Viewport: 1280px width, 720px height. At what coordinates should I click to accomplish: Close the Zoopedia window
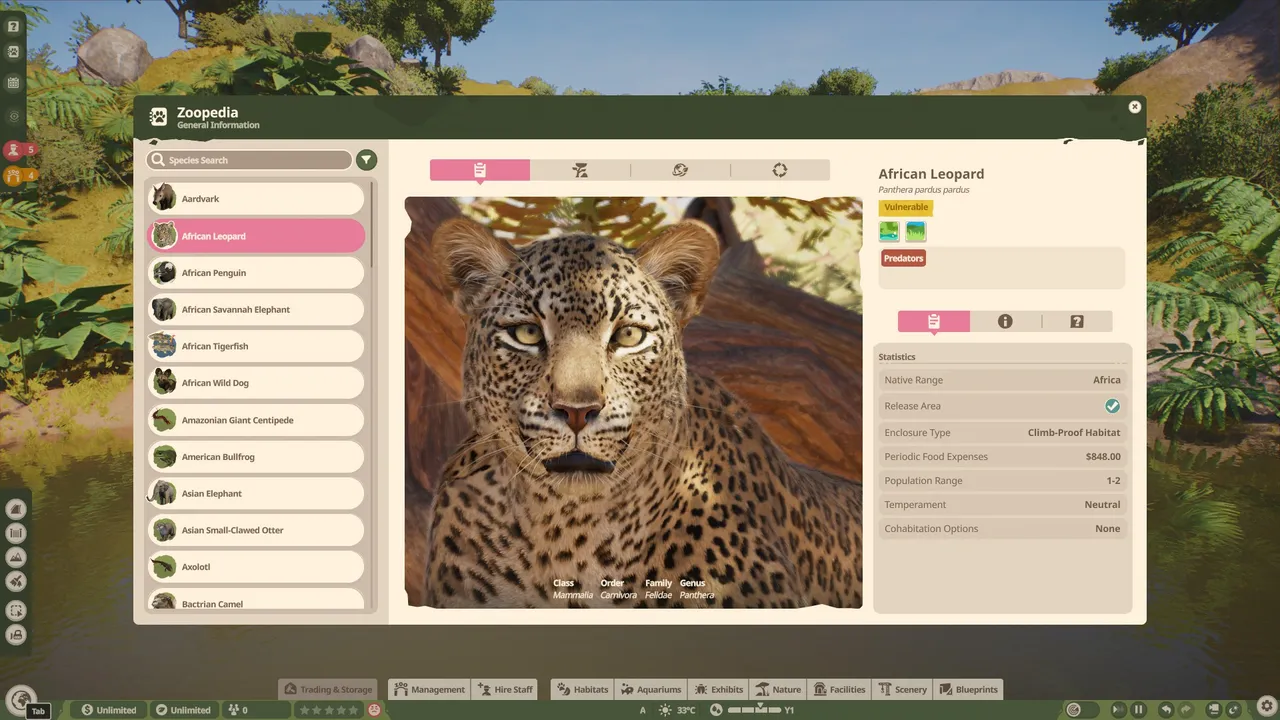[x=1135, y=107]
